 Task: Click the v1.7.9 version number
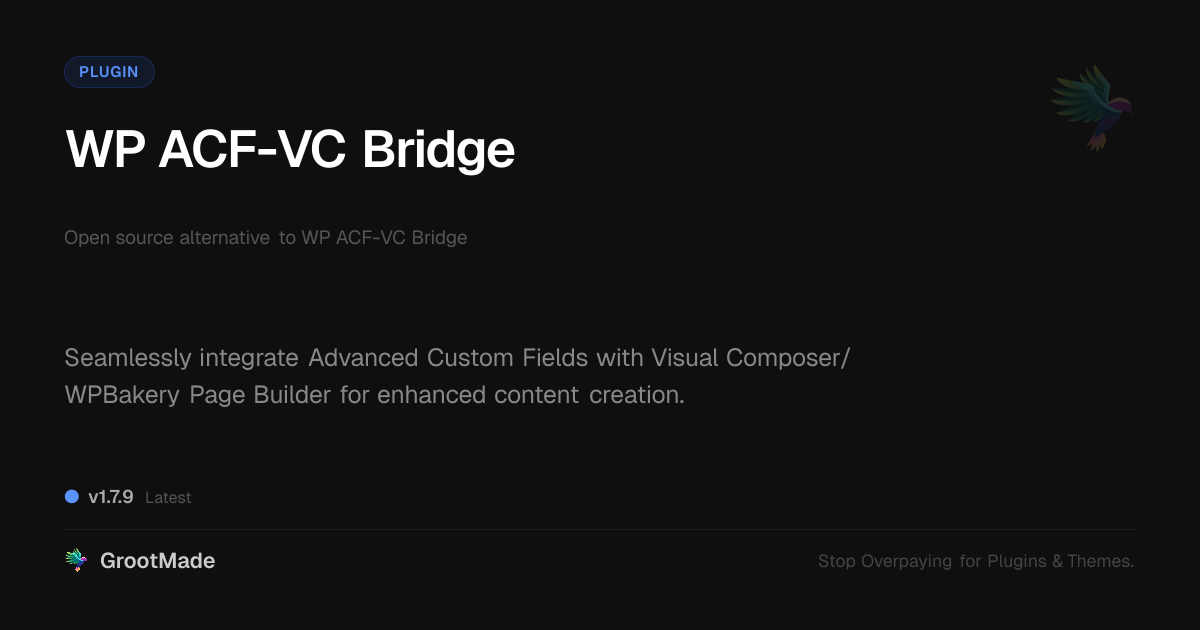(x=111, y=497)
